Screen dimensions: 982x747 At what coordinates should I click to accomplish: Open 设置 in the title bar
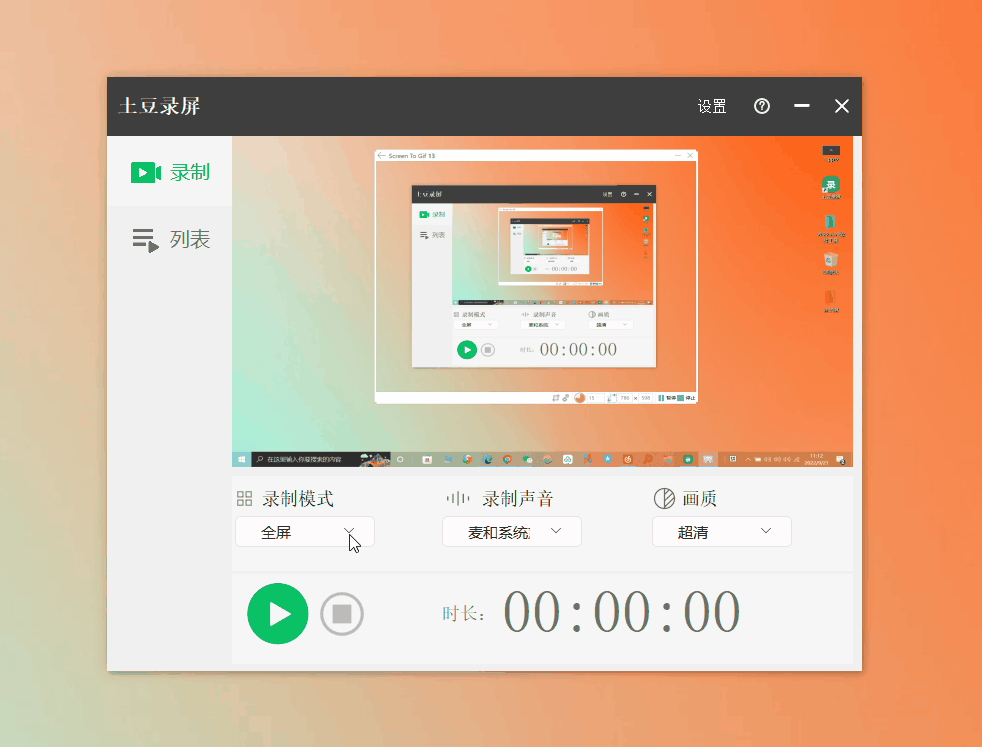(711, 106)
